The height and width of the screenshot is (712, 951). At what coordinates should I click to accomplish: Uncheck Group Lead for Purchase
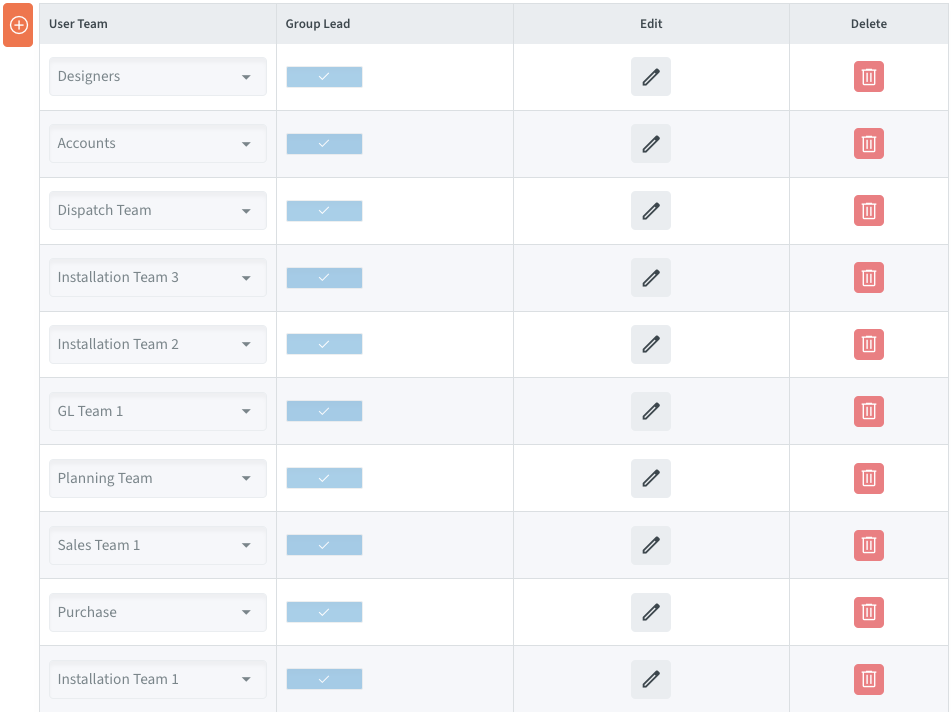[324, 612]
